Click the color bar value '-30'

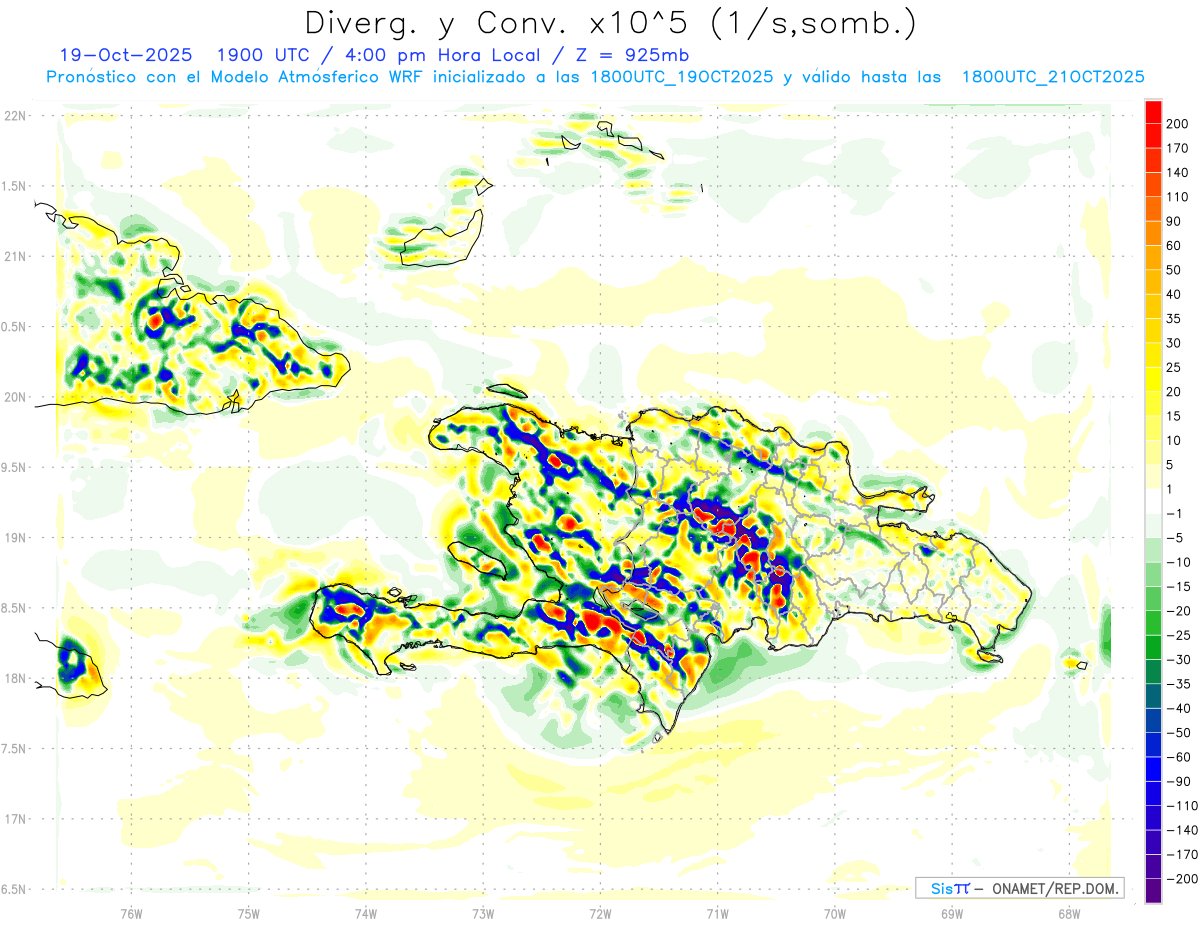pyautogui.click(x=1180, y=660)
